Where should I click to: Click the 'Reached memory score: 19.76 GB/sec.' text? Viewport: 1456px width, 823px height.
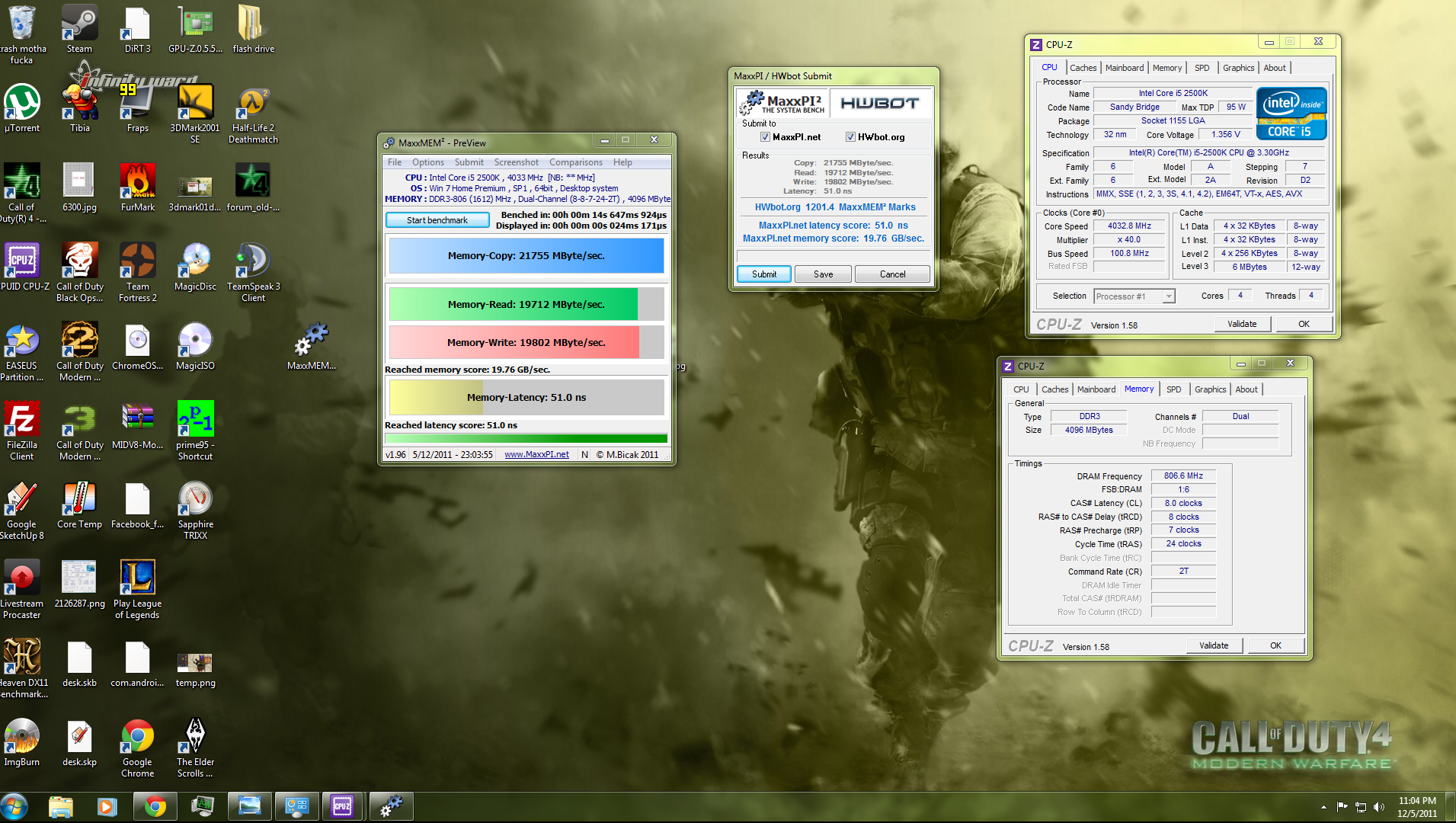(x=468, y=370)
